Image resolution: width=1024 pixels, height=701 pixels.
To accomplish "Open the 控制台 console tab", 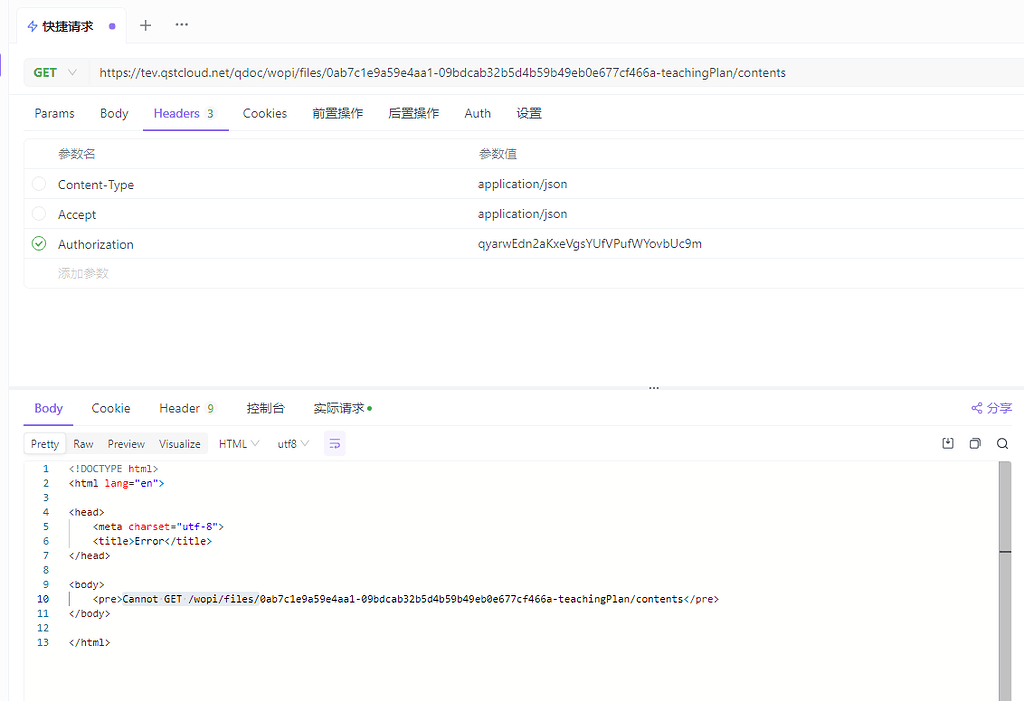I will click(265, 408).
